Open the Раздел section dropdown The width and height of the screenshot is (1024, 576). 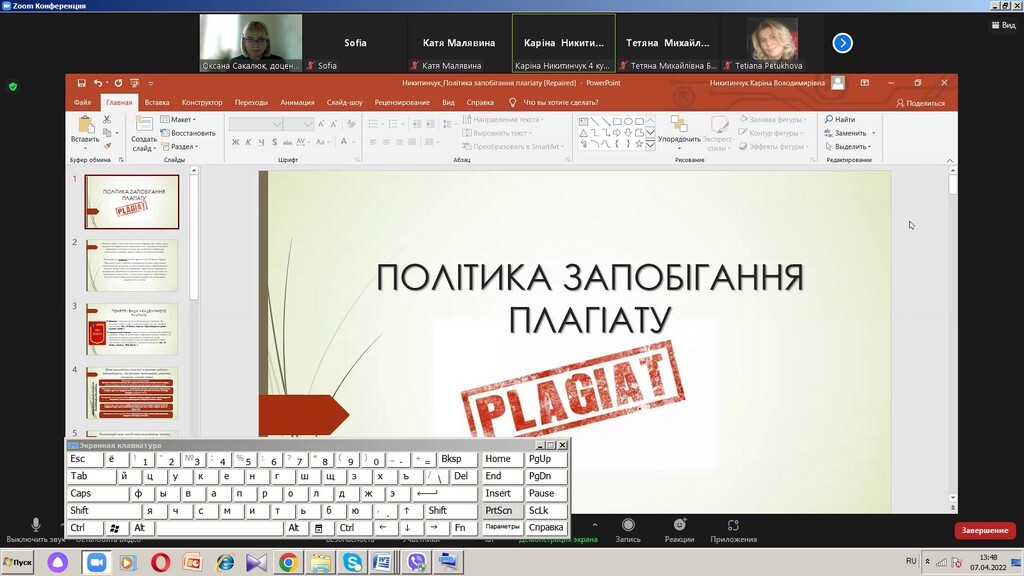183,147
